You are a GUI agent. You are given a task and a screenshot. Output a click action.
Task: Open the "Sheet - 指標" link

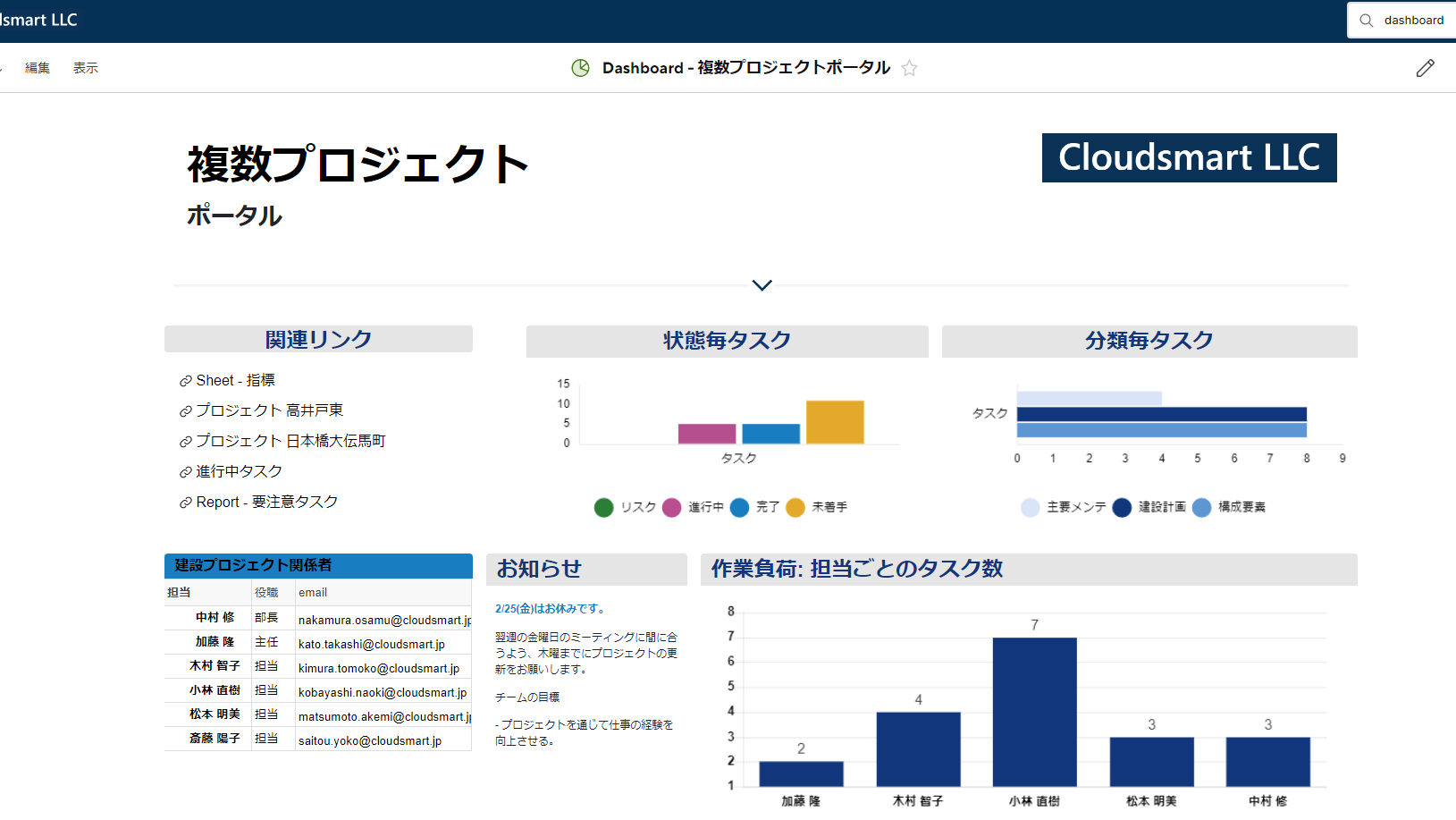pos(235,380)
